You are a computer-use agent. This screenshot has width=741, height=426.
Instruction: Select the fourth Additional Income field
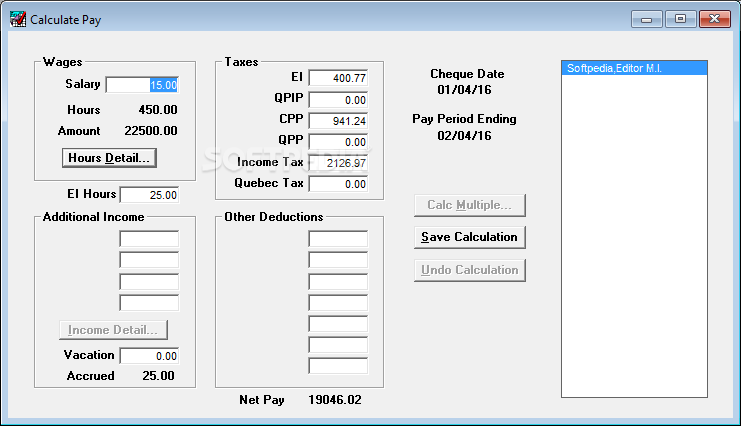pyautogui.click(x=149, y=303)
